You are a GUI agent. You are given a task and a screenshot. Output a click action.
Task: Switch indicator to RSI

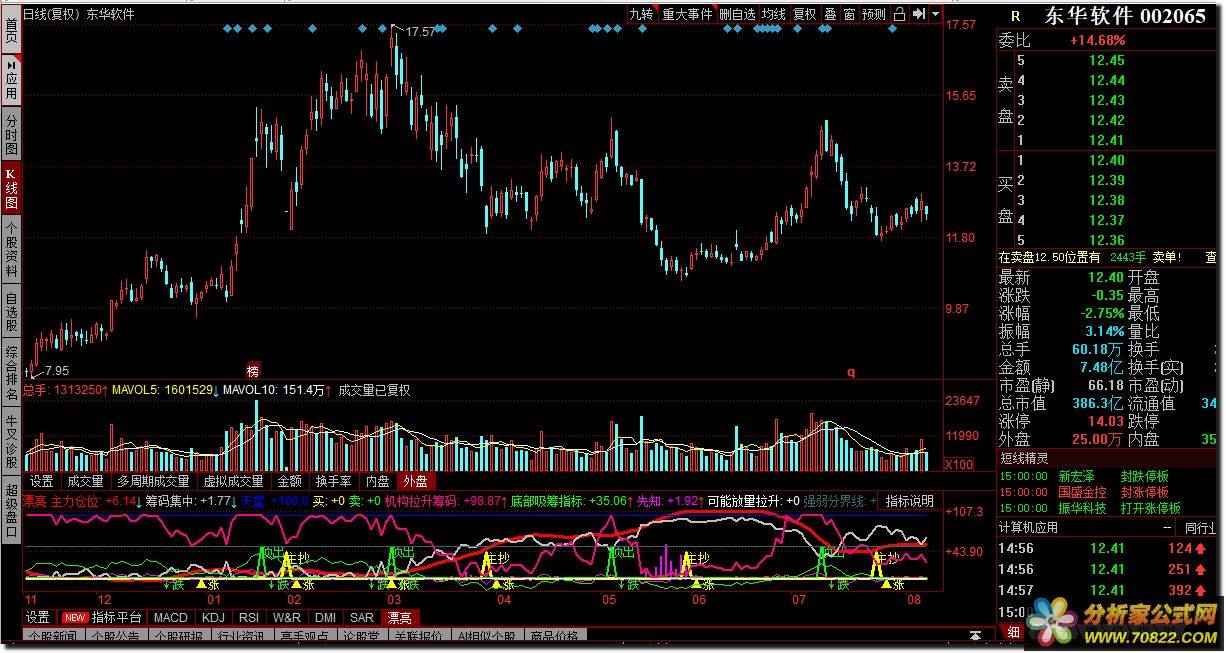point(250,618)
